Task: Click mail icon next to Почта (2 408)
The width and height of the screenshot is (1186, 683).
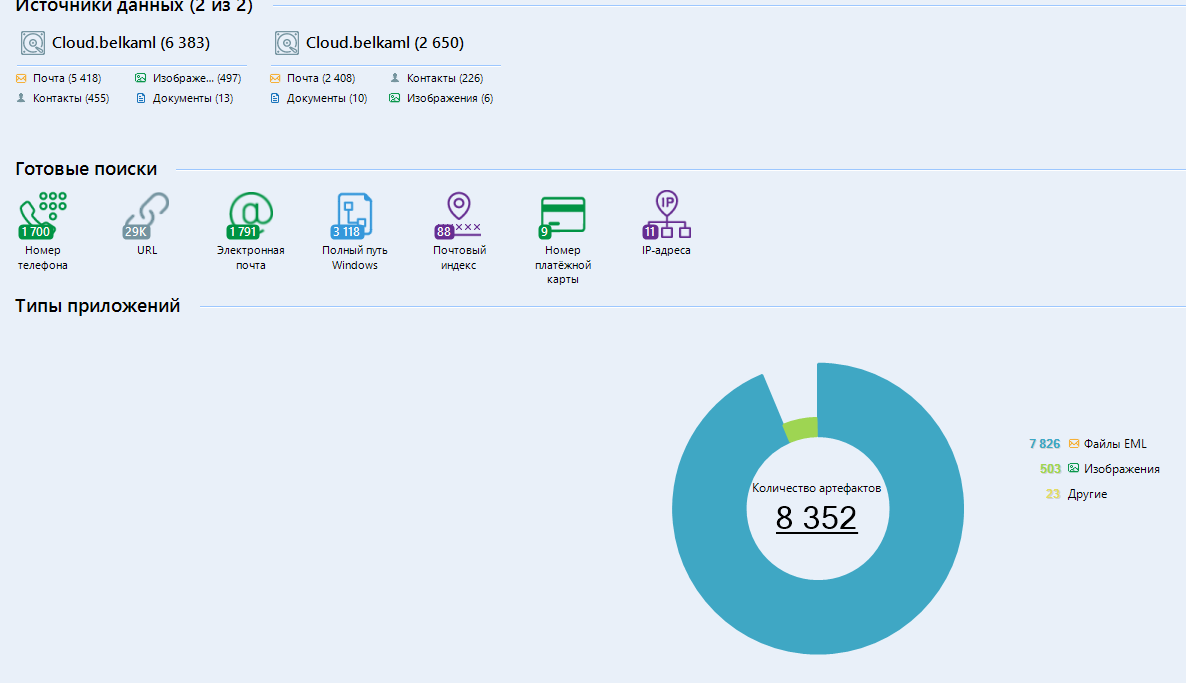Action: [x=275, y=78]
